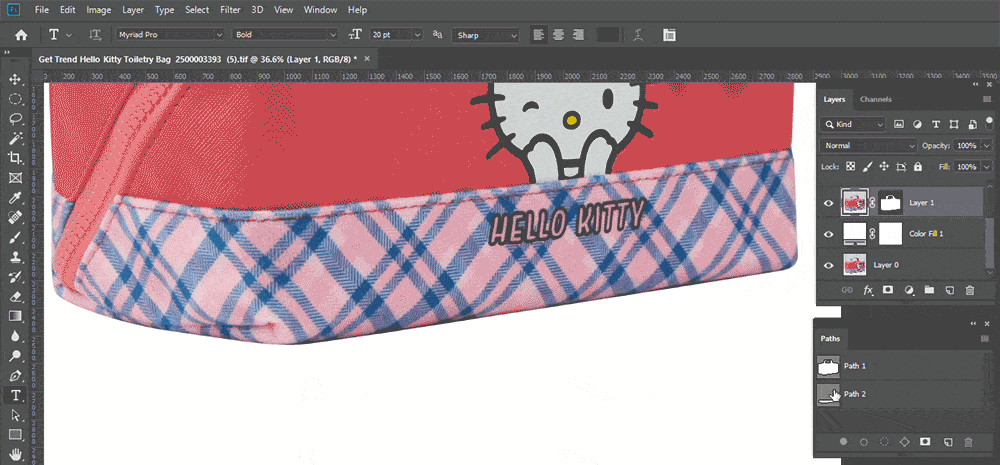Select the Spot Healing Brush tool
This screenshot has height=465, width=1000.
(x=15, y=218)
